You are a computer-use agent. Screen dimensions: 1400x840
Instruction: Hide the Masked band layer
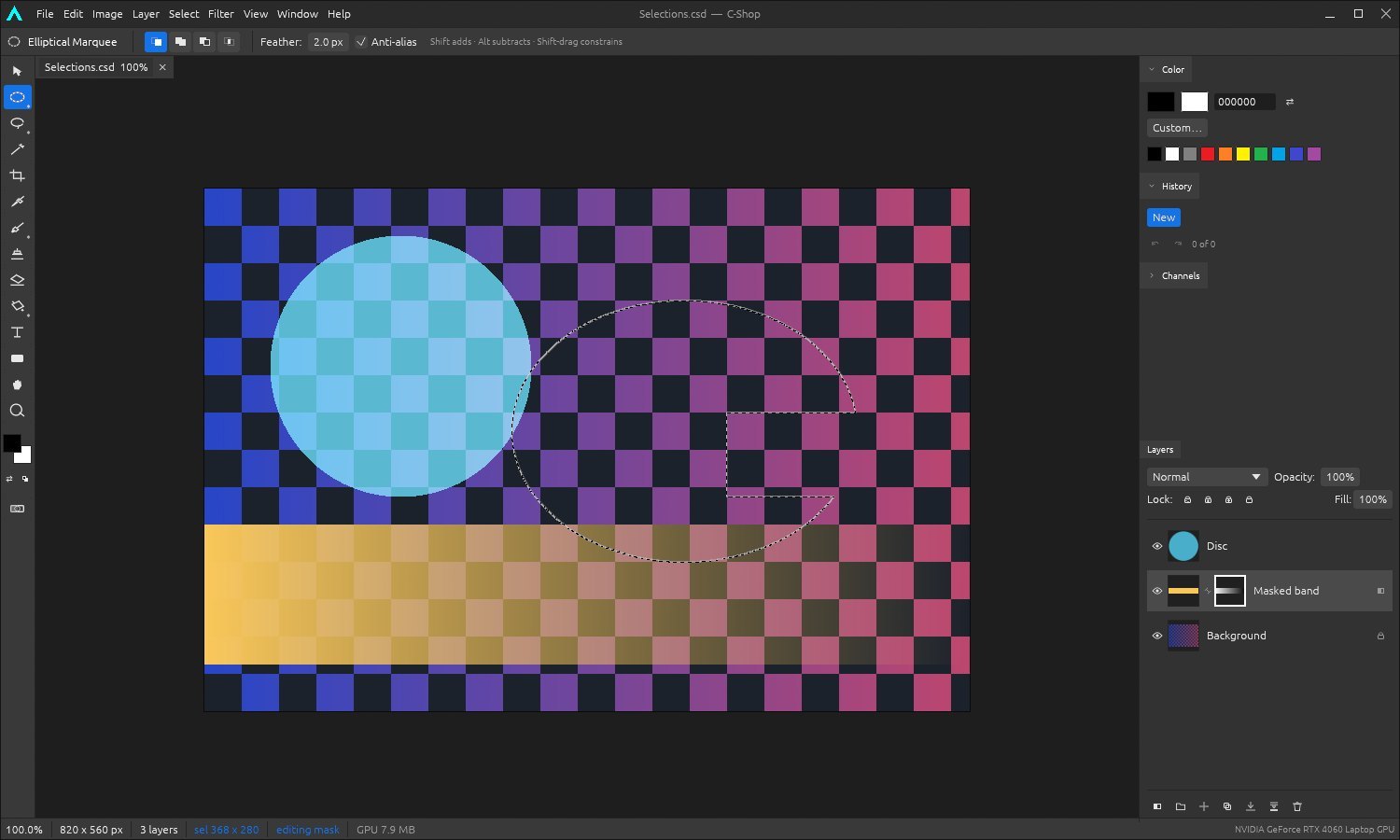click(1157, 591)
